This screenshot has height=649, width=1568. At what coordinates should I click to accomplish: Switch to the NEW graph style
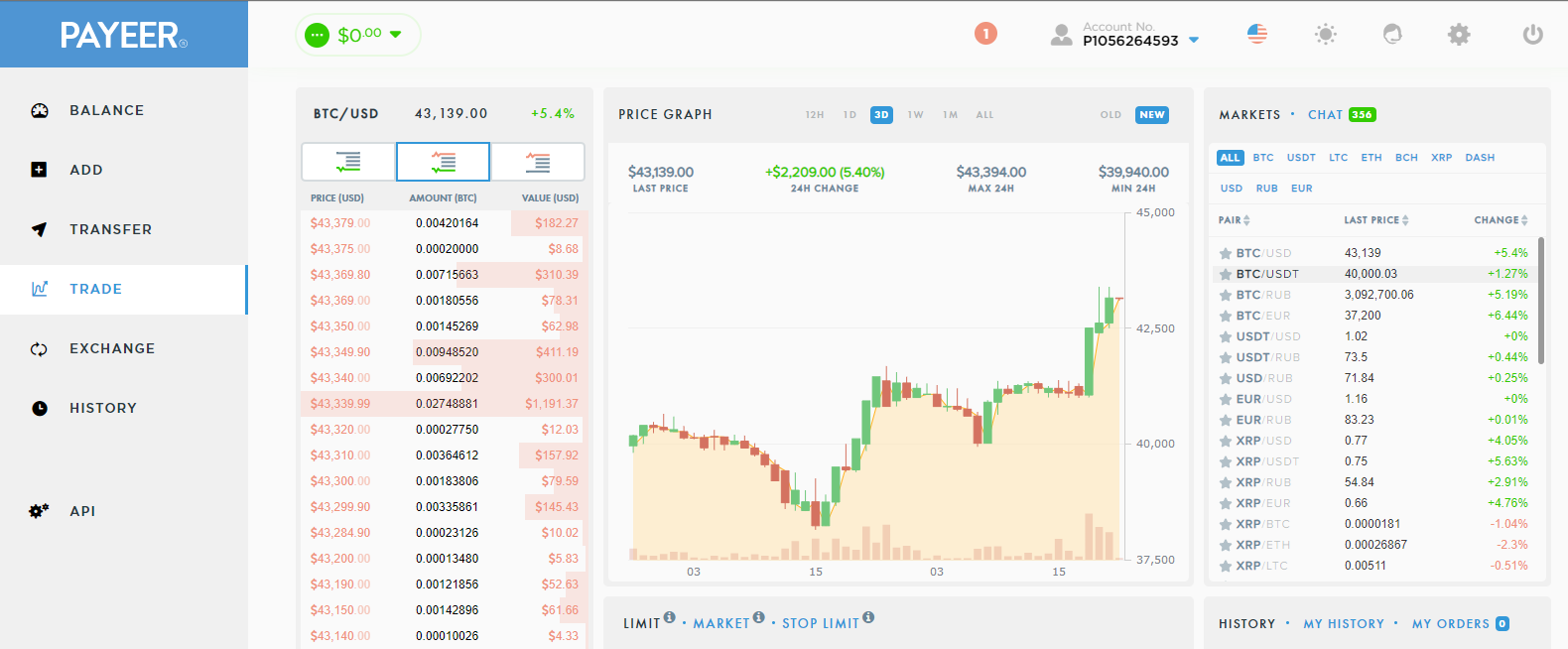point(1152,115)
